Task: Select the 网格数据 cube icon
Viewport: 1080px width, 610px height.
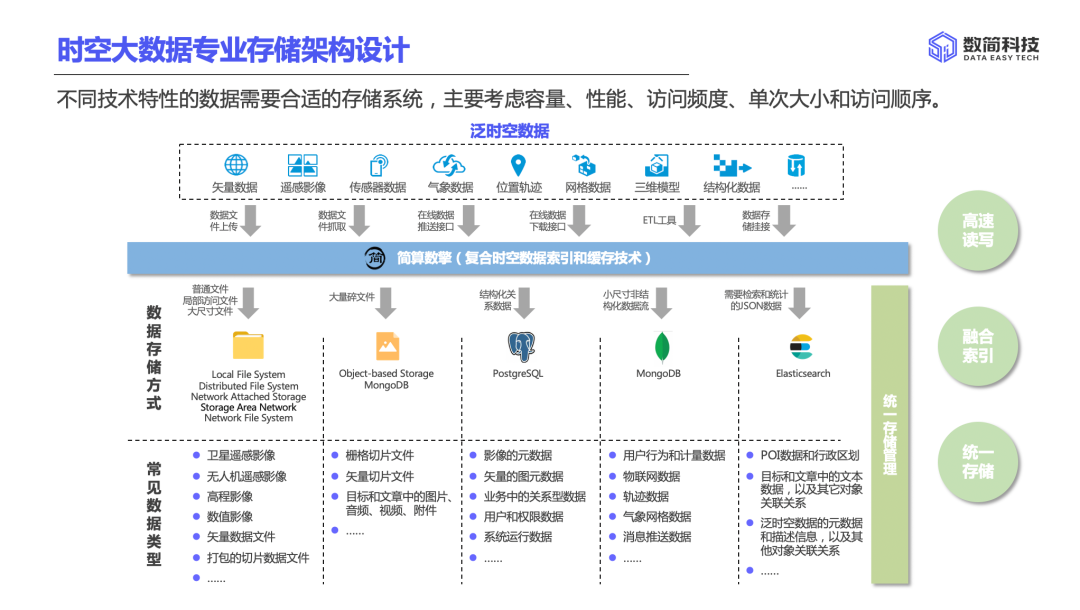Action: [583, 165]
